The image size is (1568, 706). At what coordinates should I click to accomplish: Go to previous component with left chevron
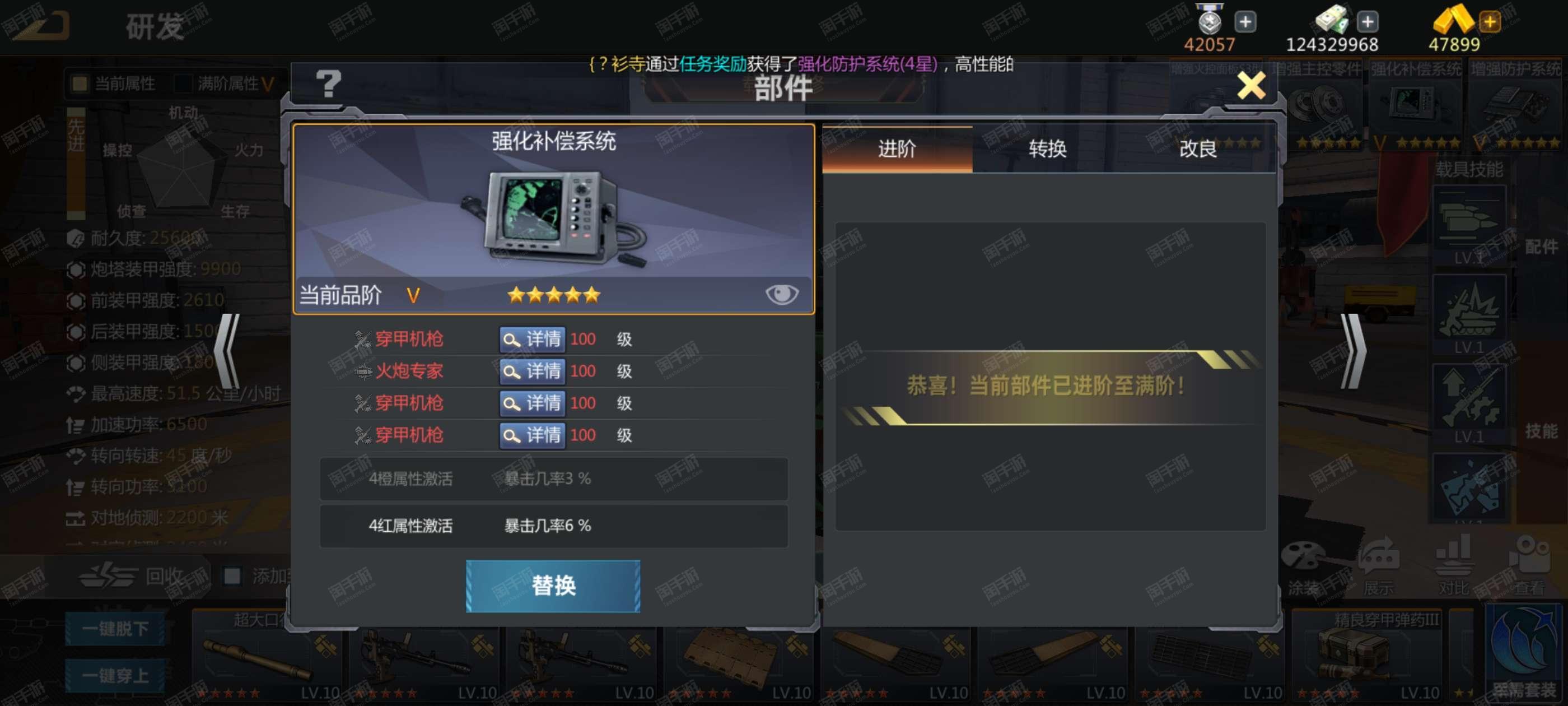tap(228, 351)
